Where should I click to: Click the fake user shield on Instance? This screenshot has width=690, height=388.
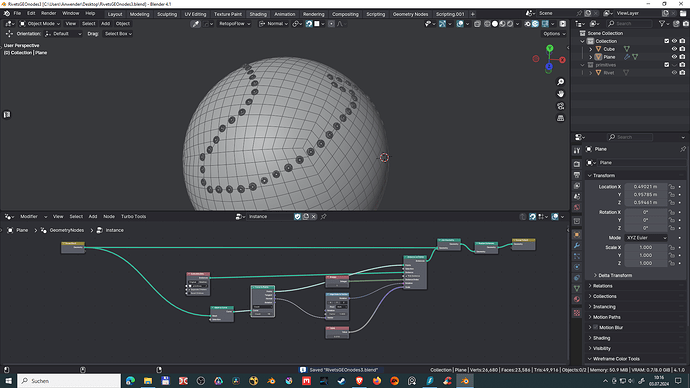297,216
